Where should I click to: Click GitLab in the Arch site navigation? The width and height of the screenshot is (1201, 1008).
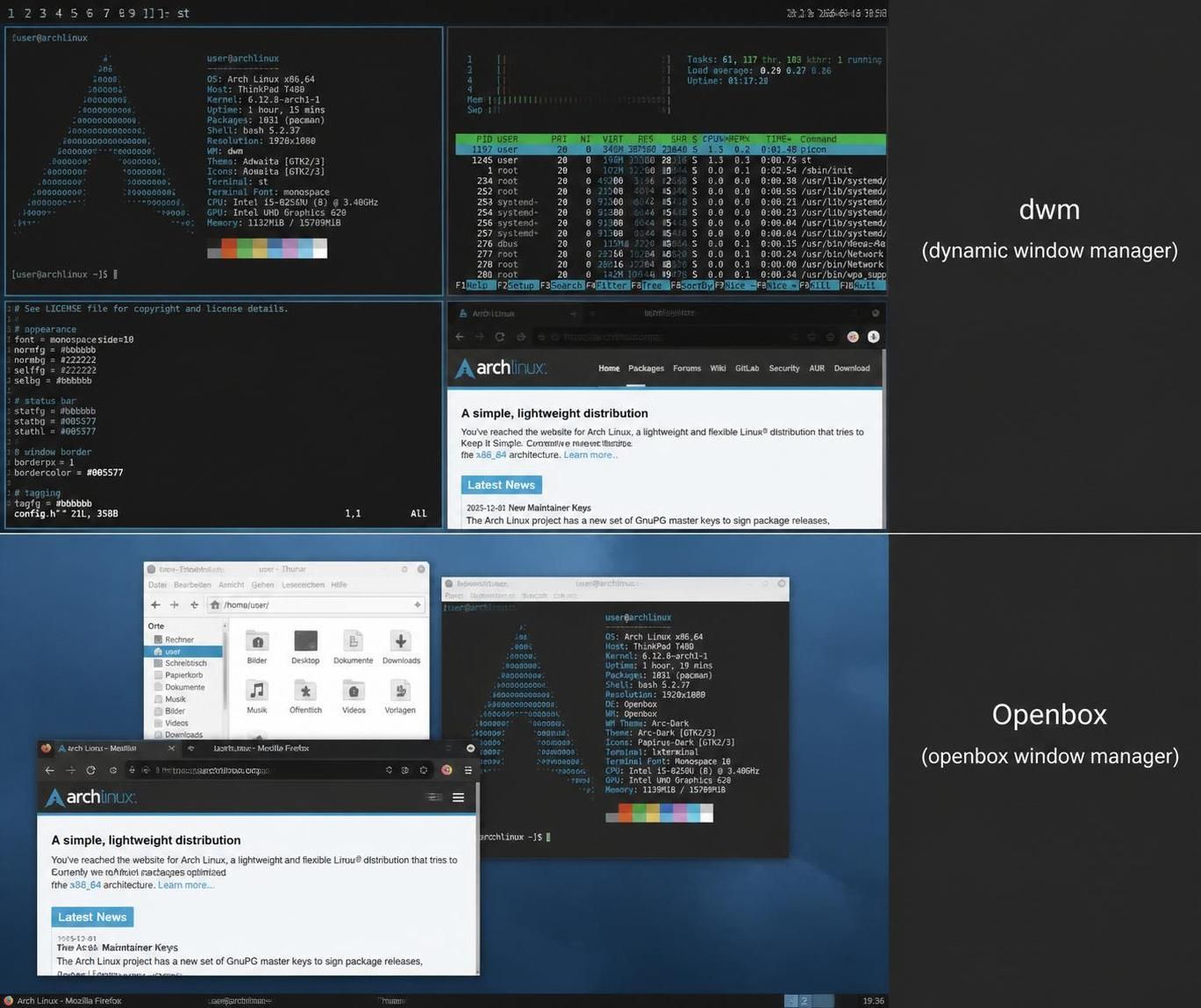(x=747, y=368)
